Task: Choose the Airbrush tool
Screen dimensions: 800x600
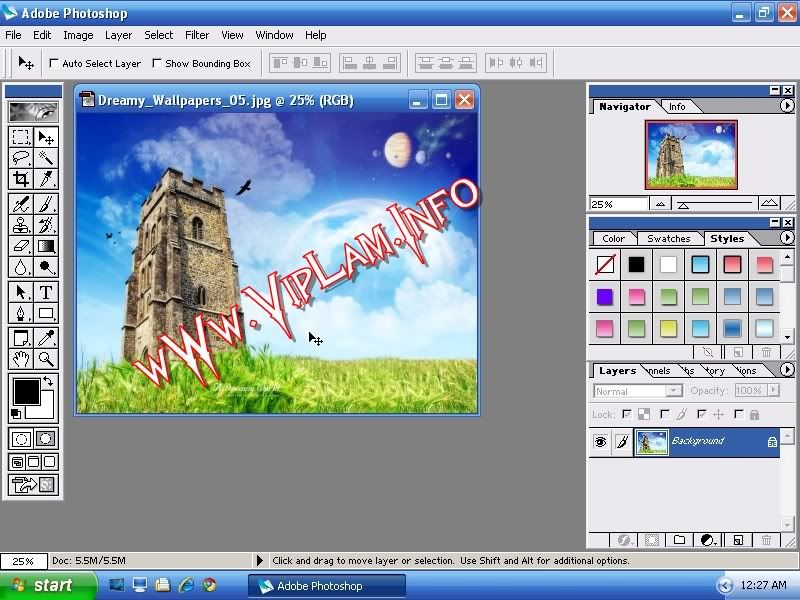Action: 21,204
